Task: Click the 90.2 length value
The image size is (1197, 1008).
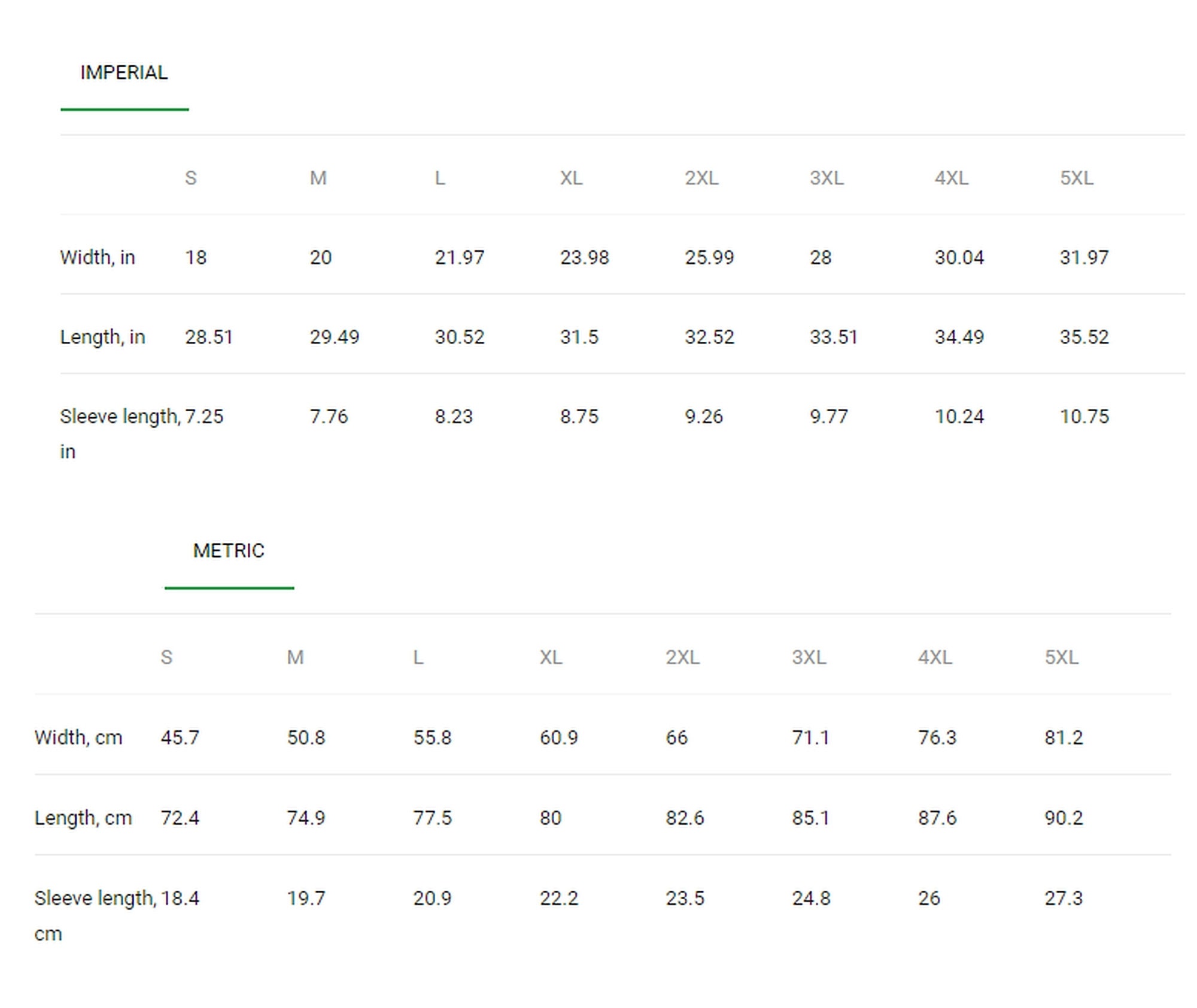Action: (1064, 818)
